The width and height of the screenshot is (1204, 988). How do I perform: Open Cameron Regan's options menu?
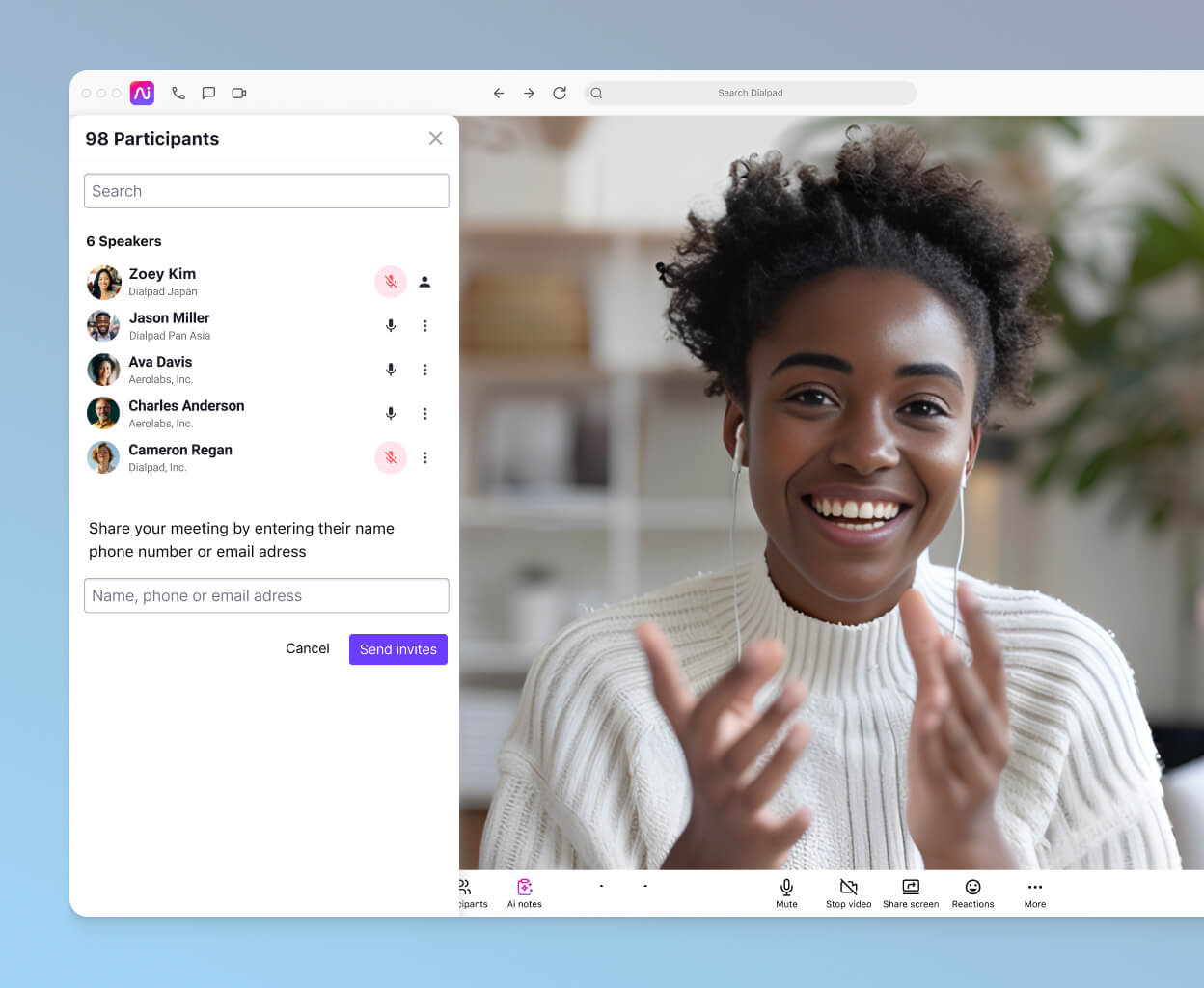424,457
